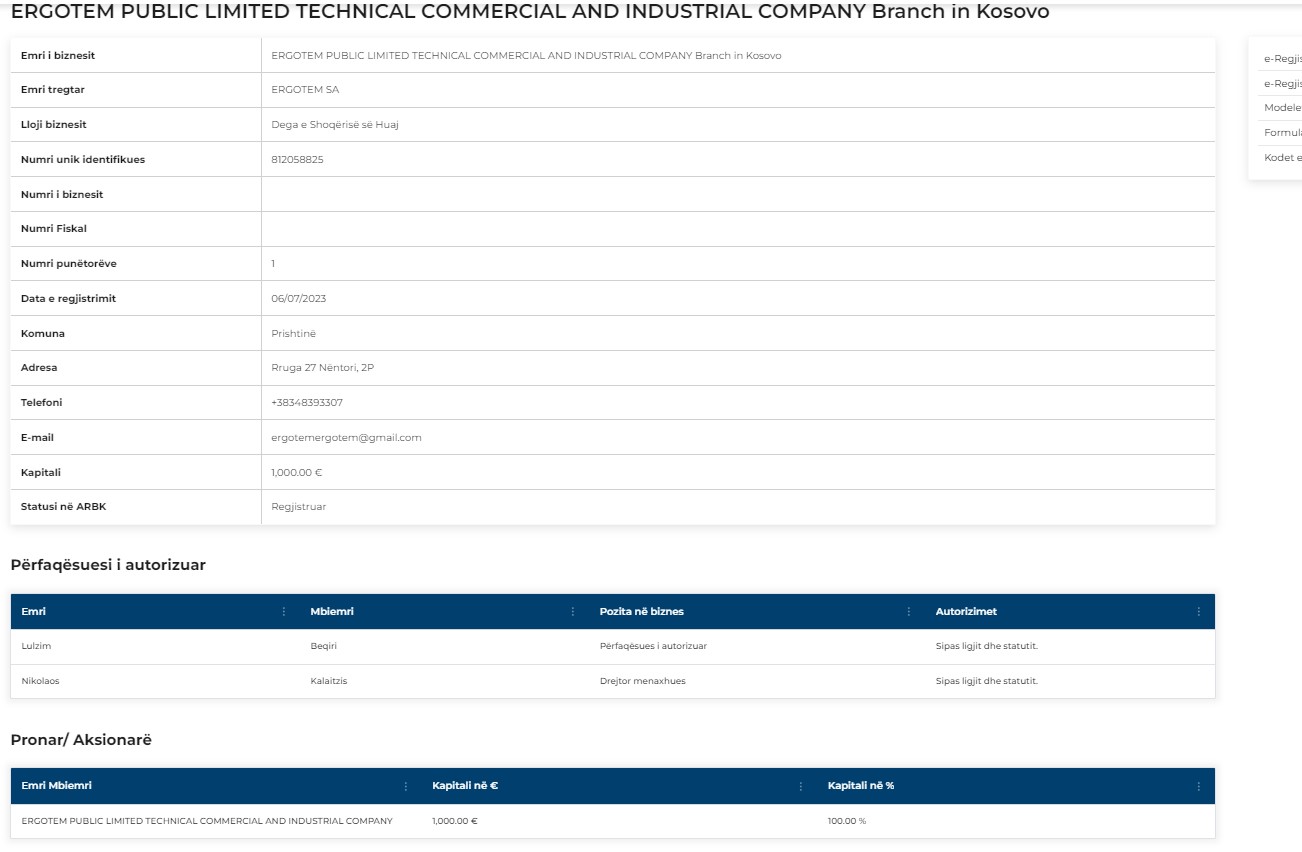Click registration date 06/07/2023

[298, 299]
